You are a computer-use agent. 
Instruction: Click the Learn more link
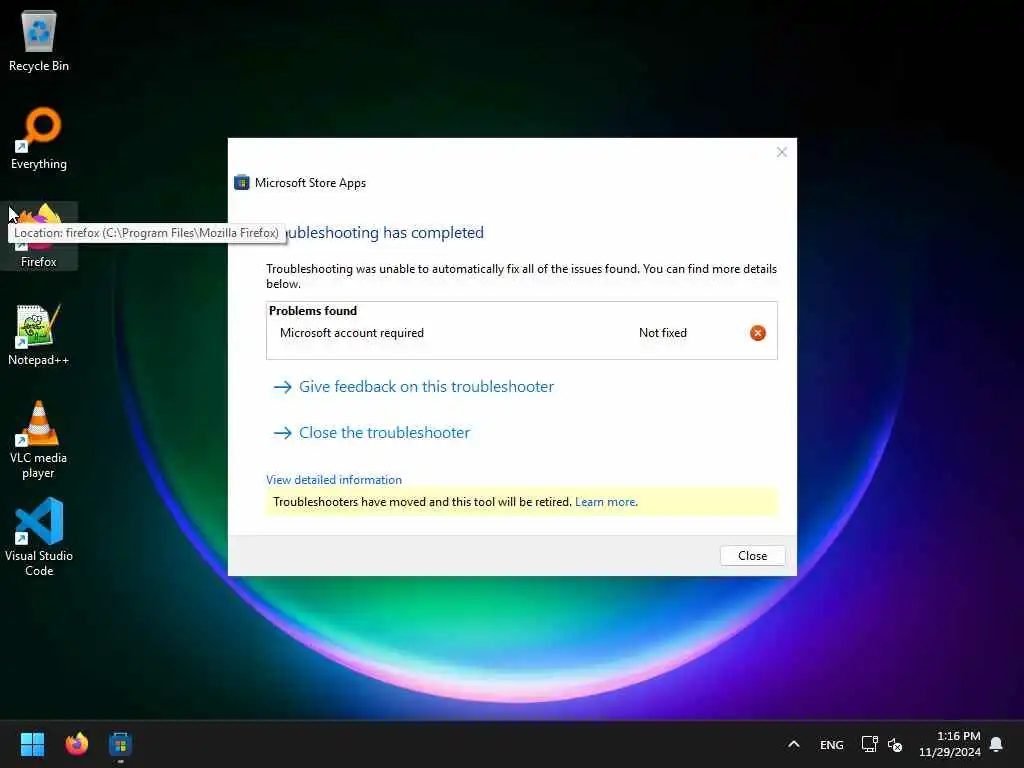coord(605,502)
